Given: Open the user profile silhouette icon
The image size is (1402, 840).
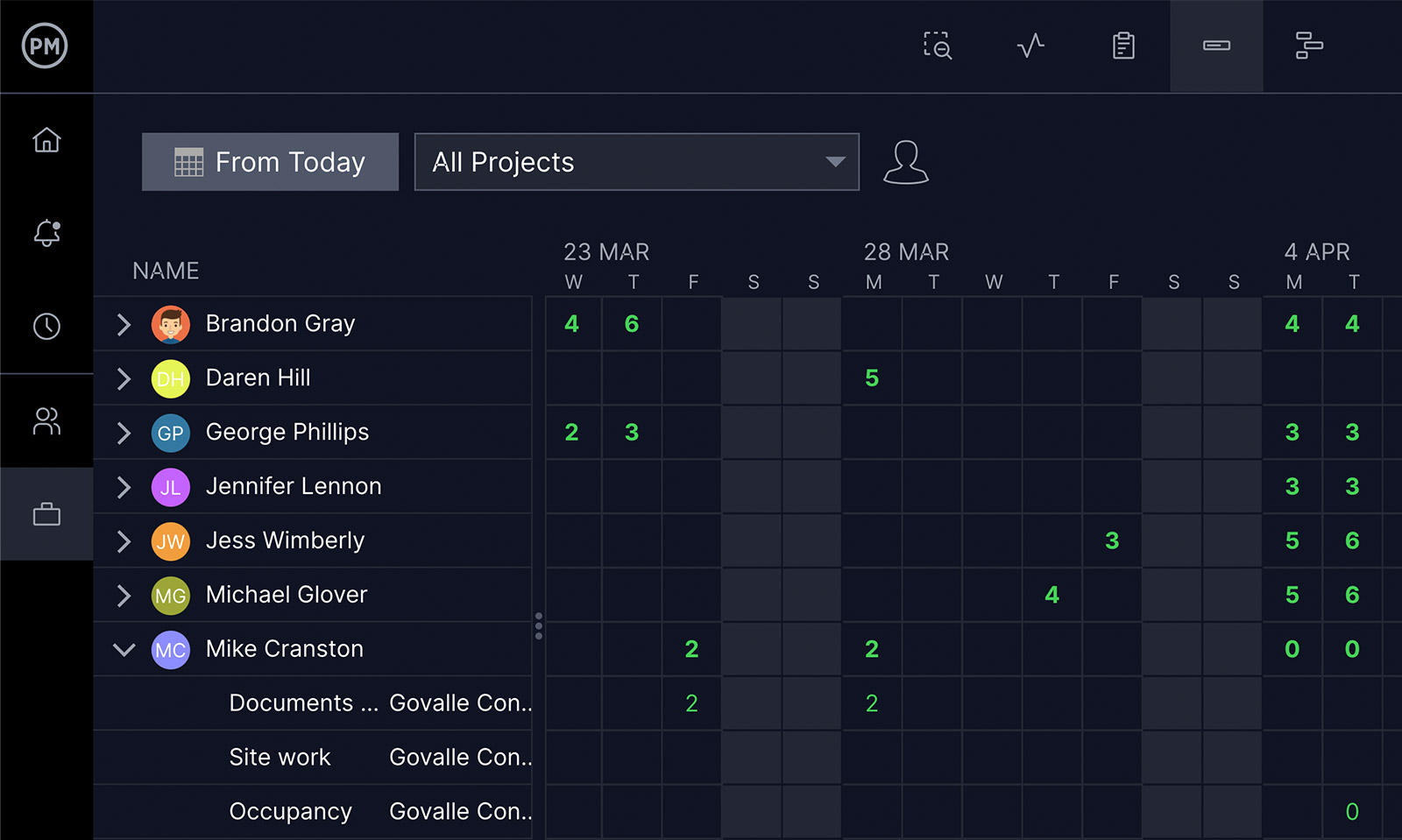Looking at the screenshot, I should (x=906, y=162).
